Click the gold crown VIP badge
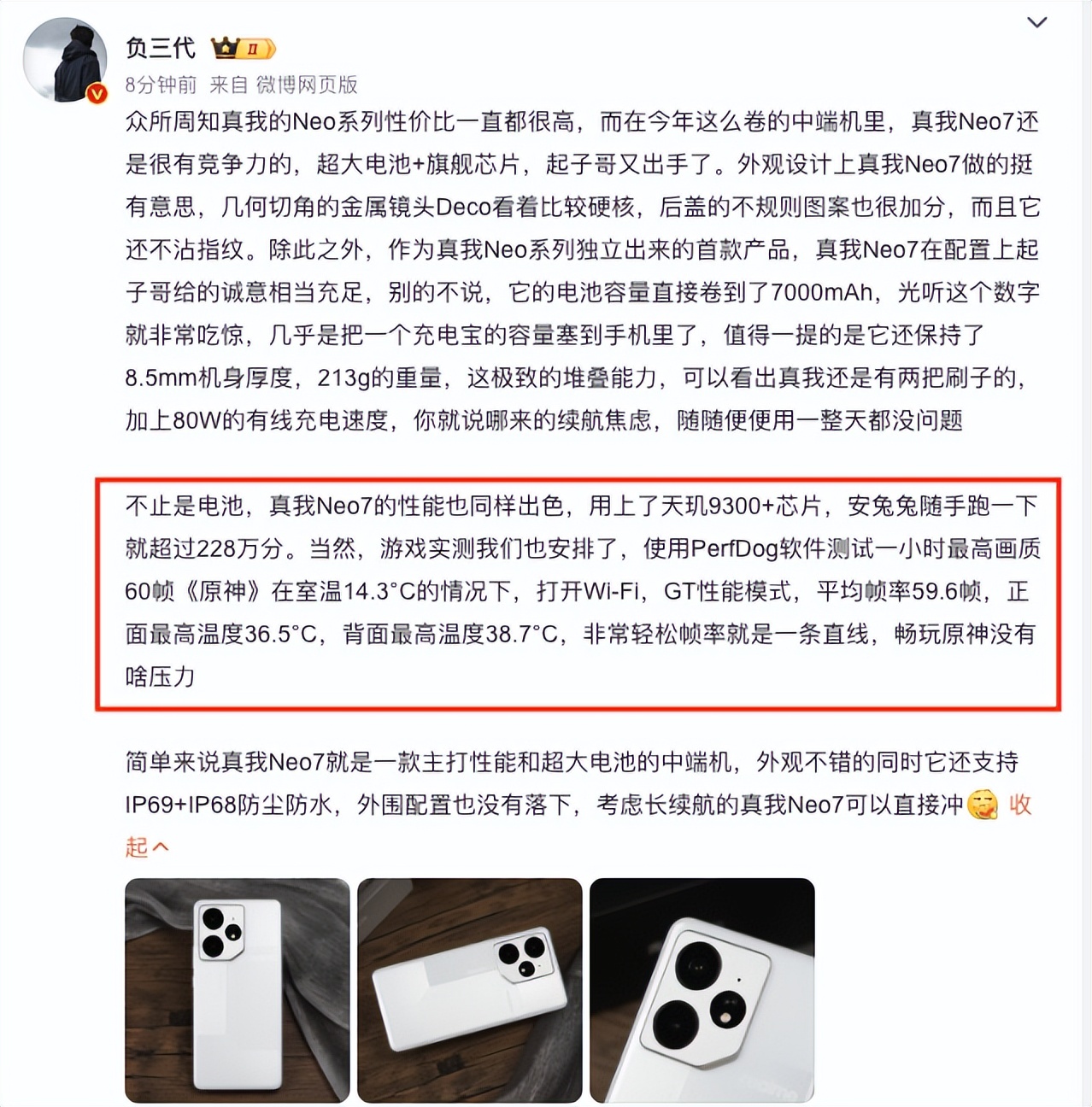1092x1107 pixels. [225, 48]
